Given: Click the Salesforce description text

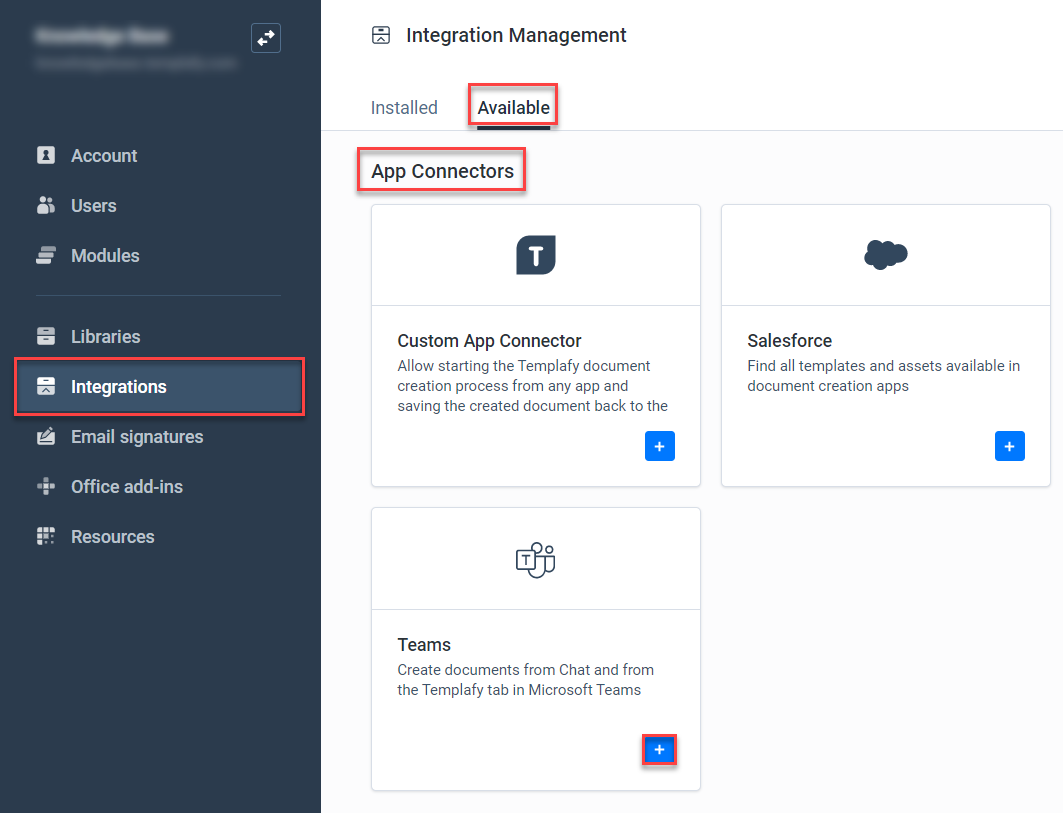Looking at the screenshot, I should point(883,376).
